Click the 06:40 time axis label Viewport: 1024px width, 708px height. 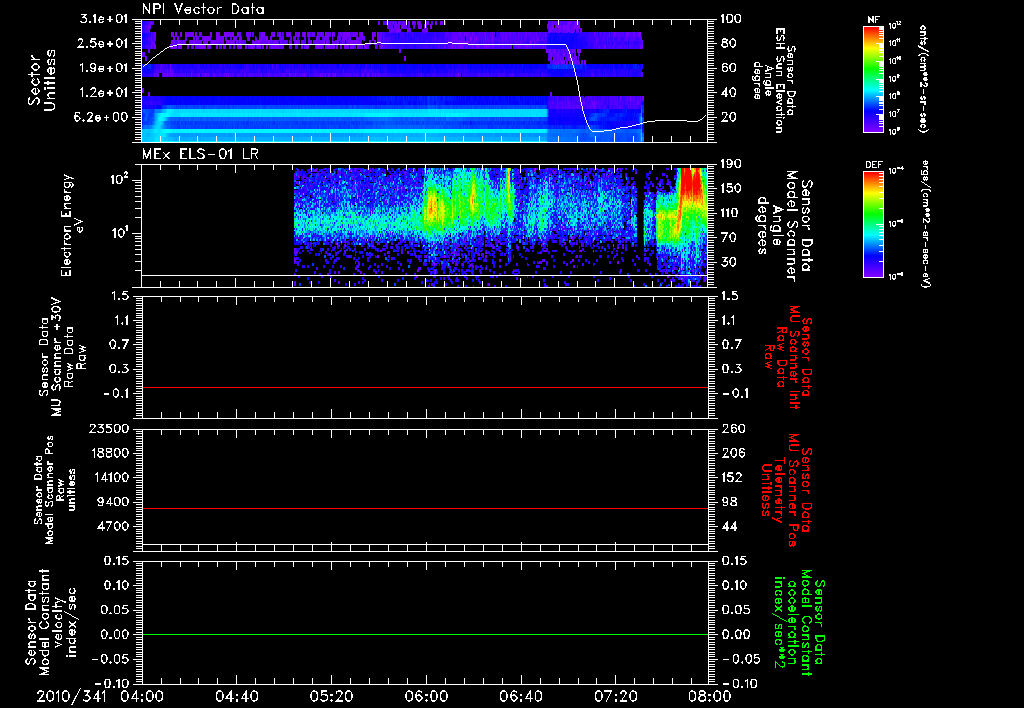[x=520, y=695]
